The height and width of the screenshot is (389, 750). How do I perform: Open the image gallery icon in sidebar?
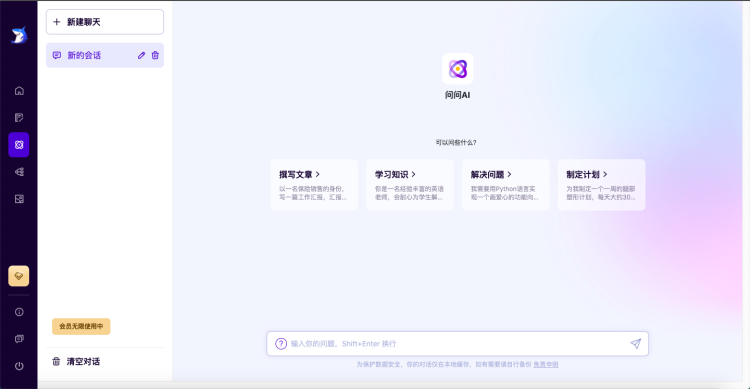click(19, 199)
